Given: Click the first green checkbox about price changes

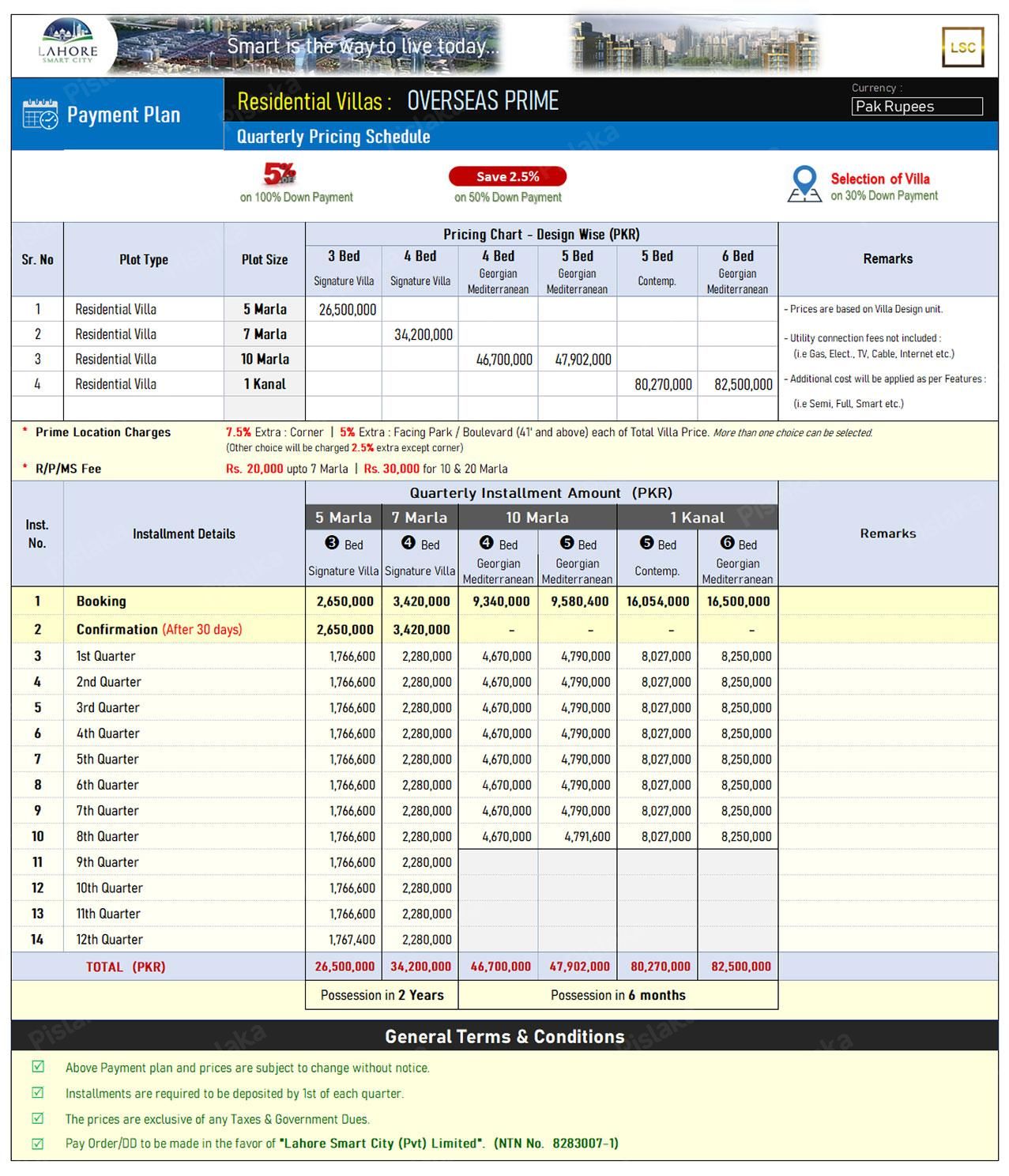Looking at the screenshot, I should (x=38, y=1067).
